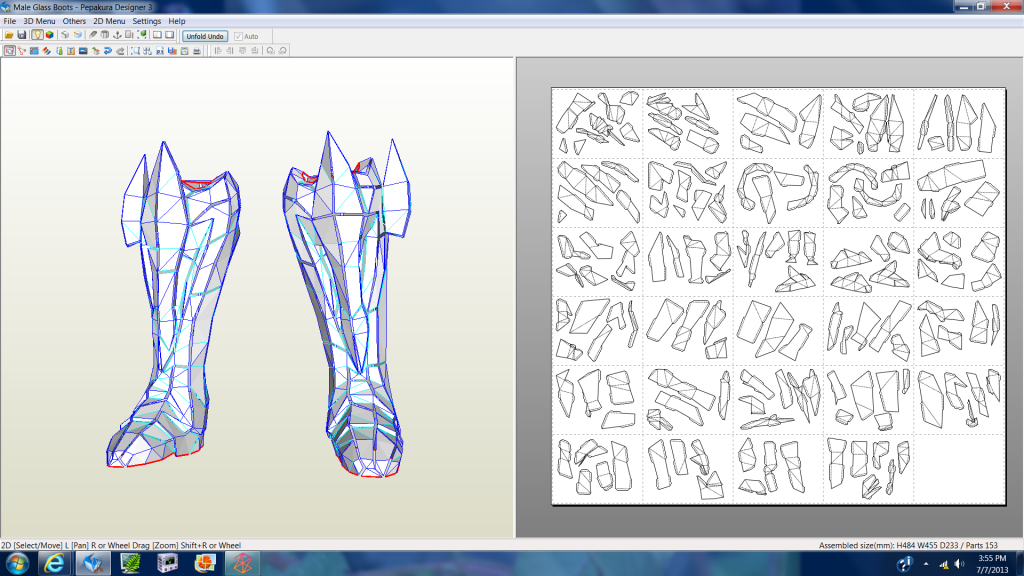Image resolution: width=1024 pixels, height=576 pixels.
Task: Click the anchor icon in the top toolbar
Action: [118, 35]
